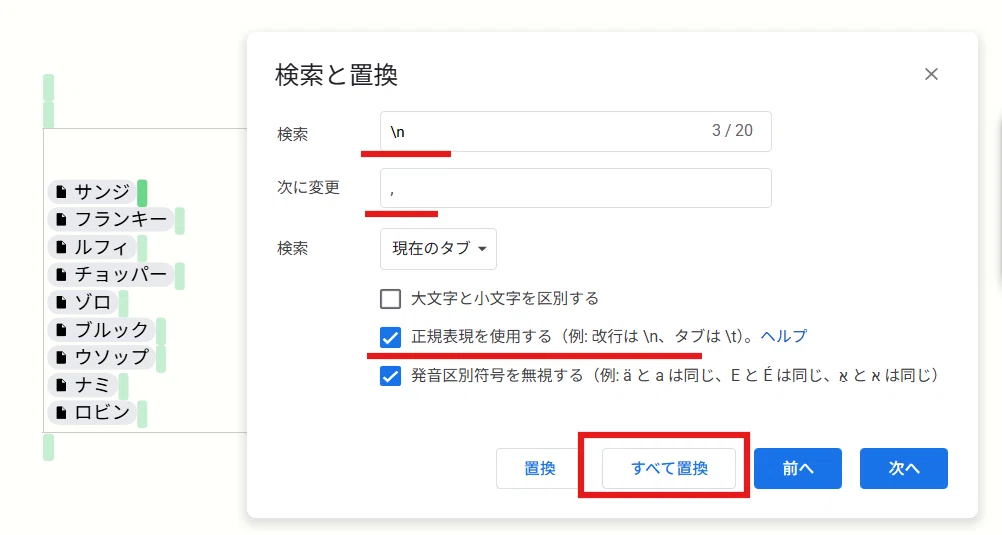Screen dimensions: 1002x535
Task: Open the ヘルプ link for regular expressions
Action: coord(783,336)
